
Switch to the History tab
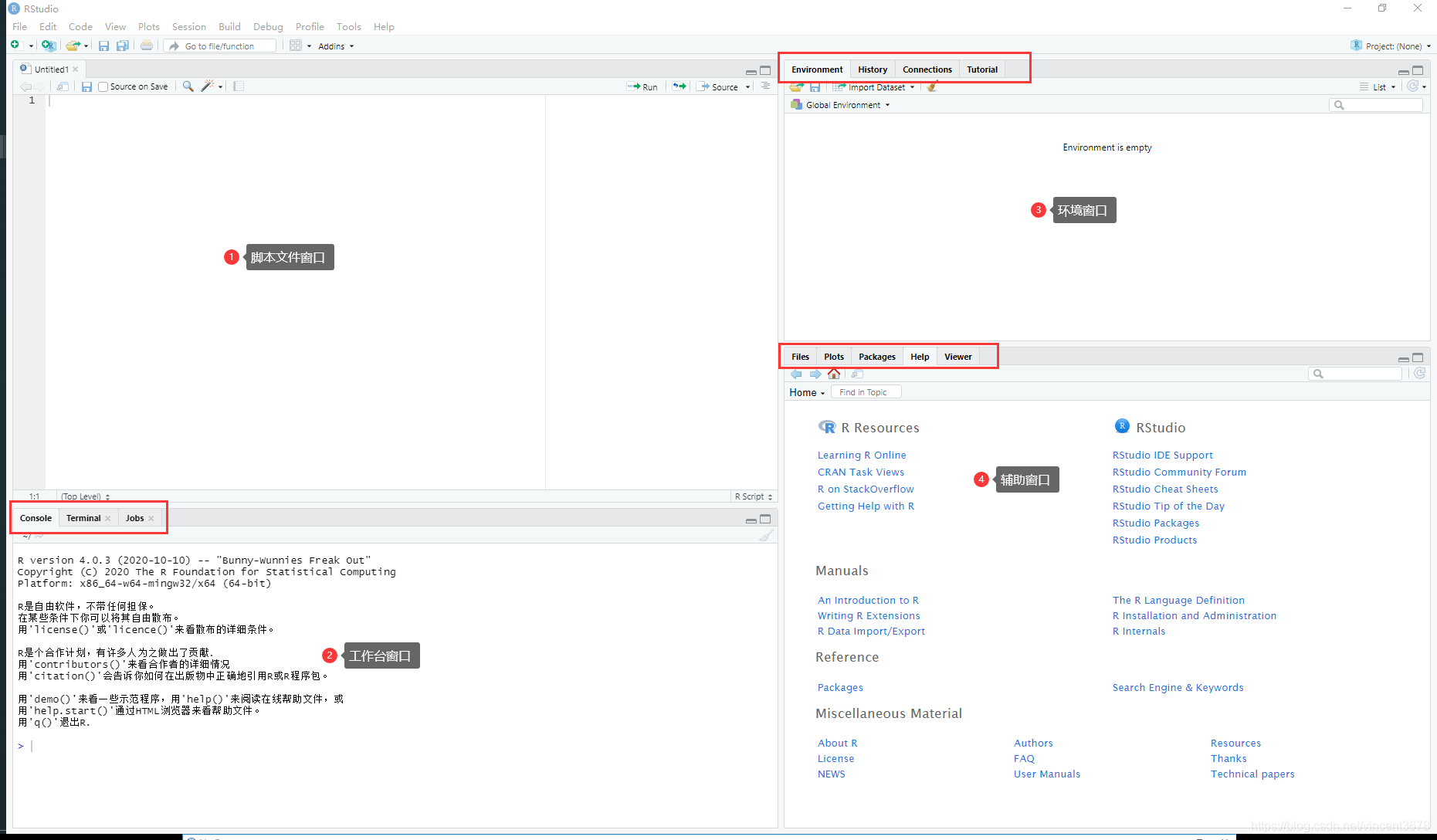(873, 69)
